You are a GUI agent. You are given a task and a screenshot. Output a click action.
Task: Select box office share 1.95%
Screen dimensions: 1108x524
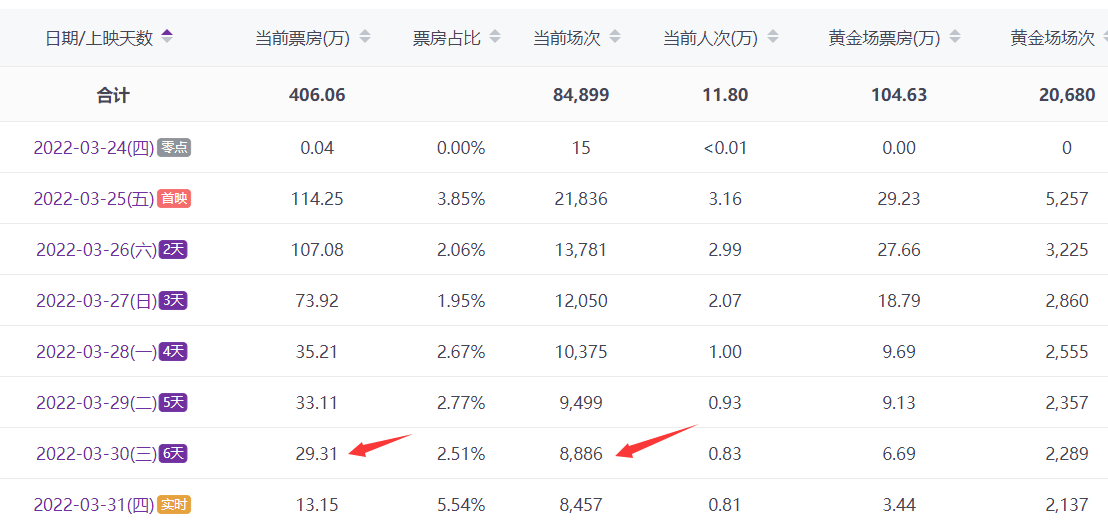461,301
